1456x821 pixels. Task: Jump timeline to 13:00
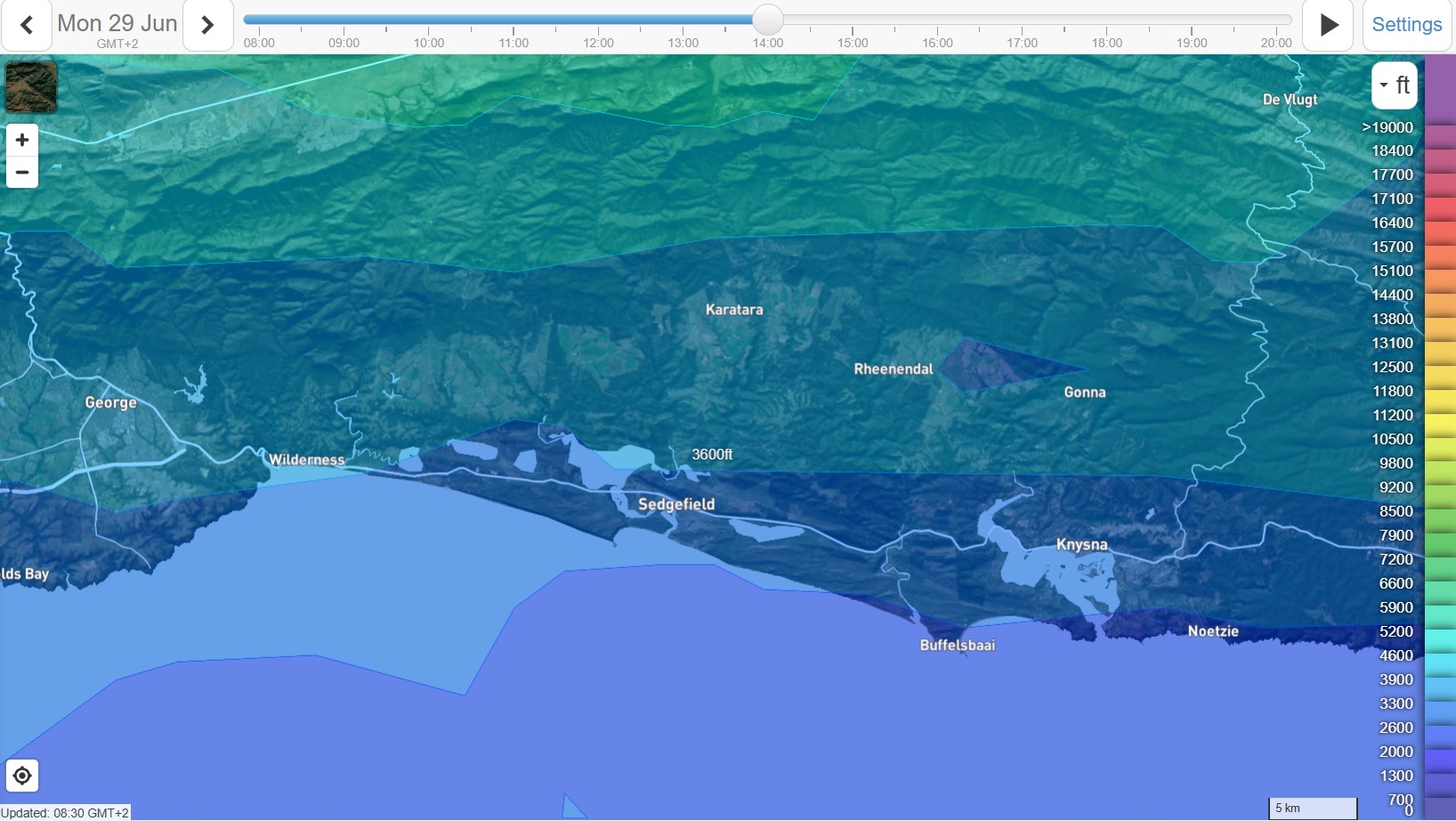(684, 43)
